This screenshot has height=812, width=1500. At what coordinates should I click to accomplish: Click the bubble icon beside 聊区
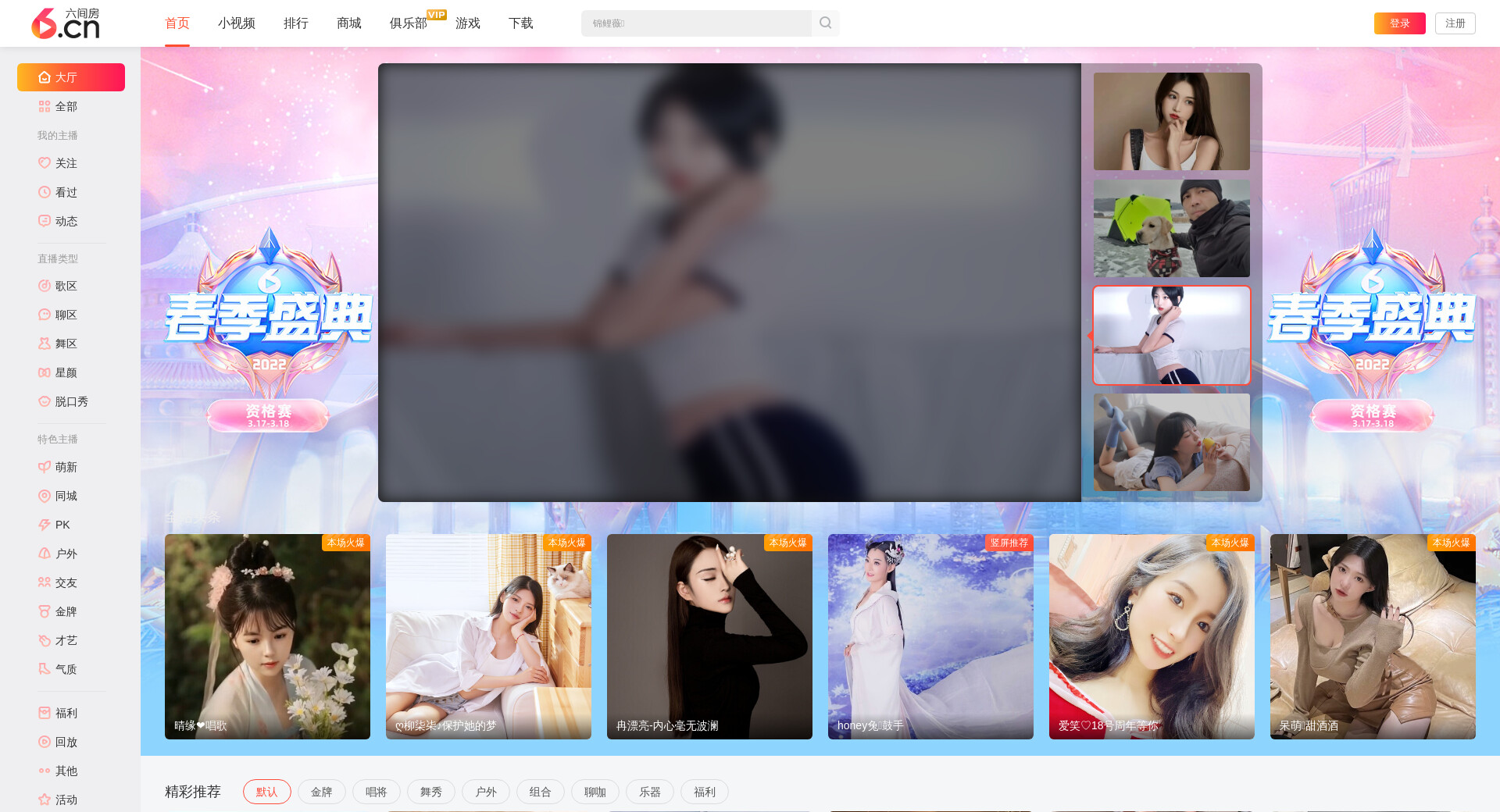tap(45, 315)
